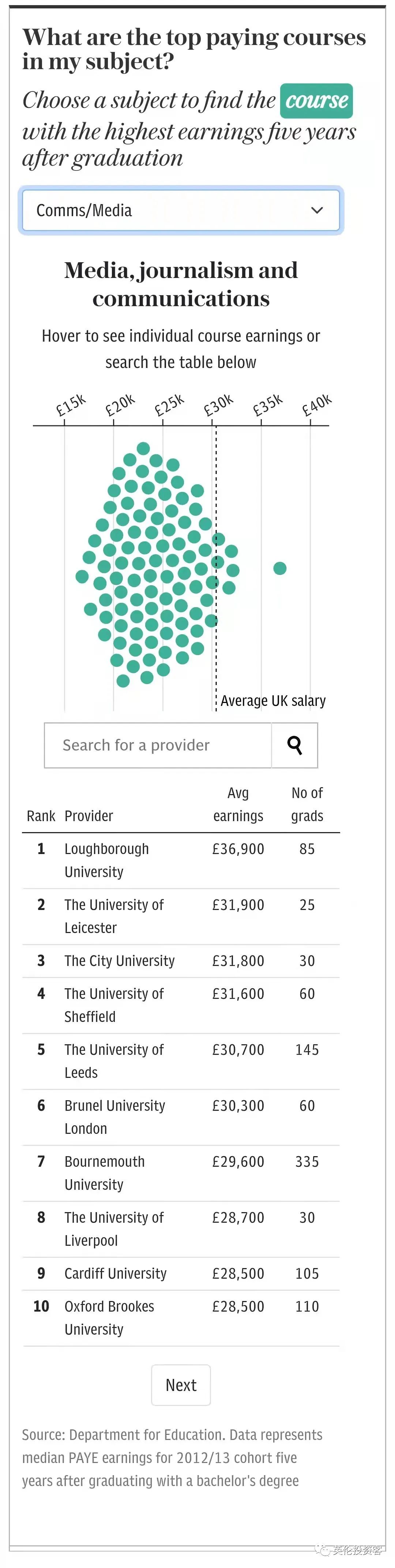Open the Comms/Media subject dropdown

coord(181,211)
